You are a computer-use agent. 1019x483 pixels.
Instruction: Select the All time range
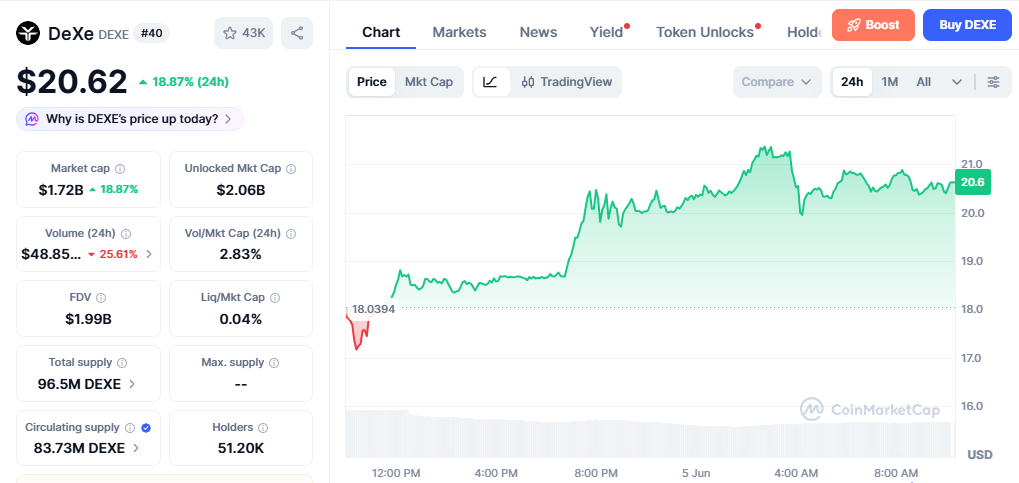(923, 82)
